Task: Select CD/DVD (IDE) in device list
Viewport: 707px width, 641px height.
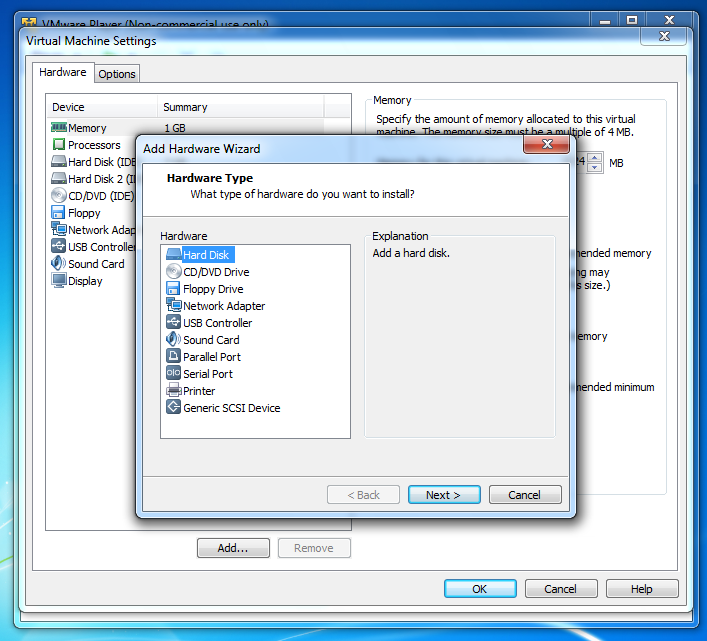Action: tap(101, 196)
